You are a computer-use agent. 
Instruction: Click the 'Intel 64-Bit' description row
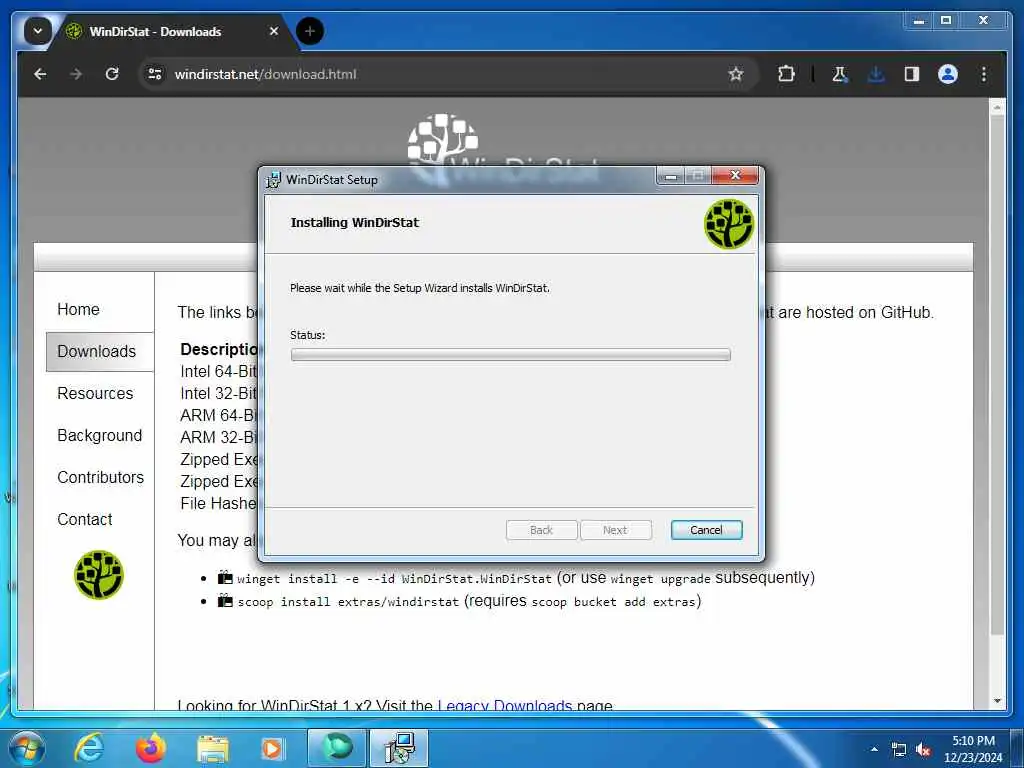[x=219, y=372]
